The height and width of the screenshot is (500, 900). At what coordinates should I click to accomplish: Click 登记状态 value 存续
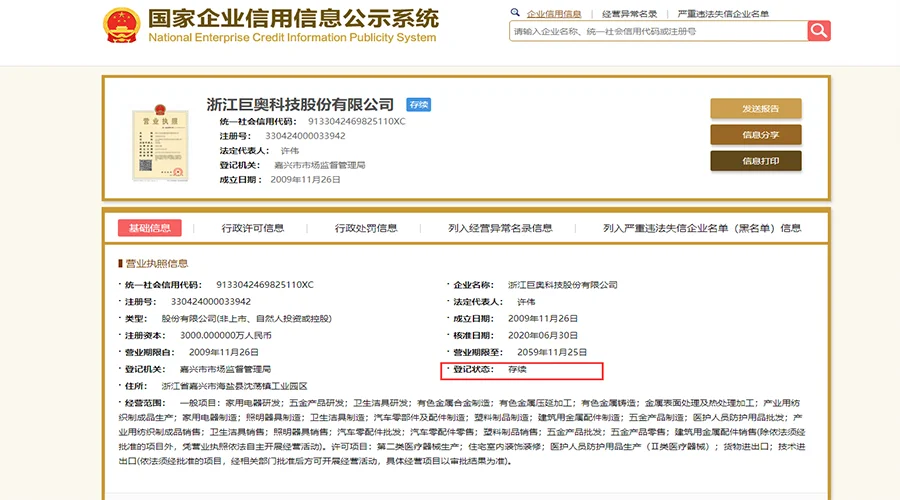pos(517,369)
